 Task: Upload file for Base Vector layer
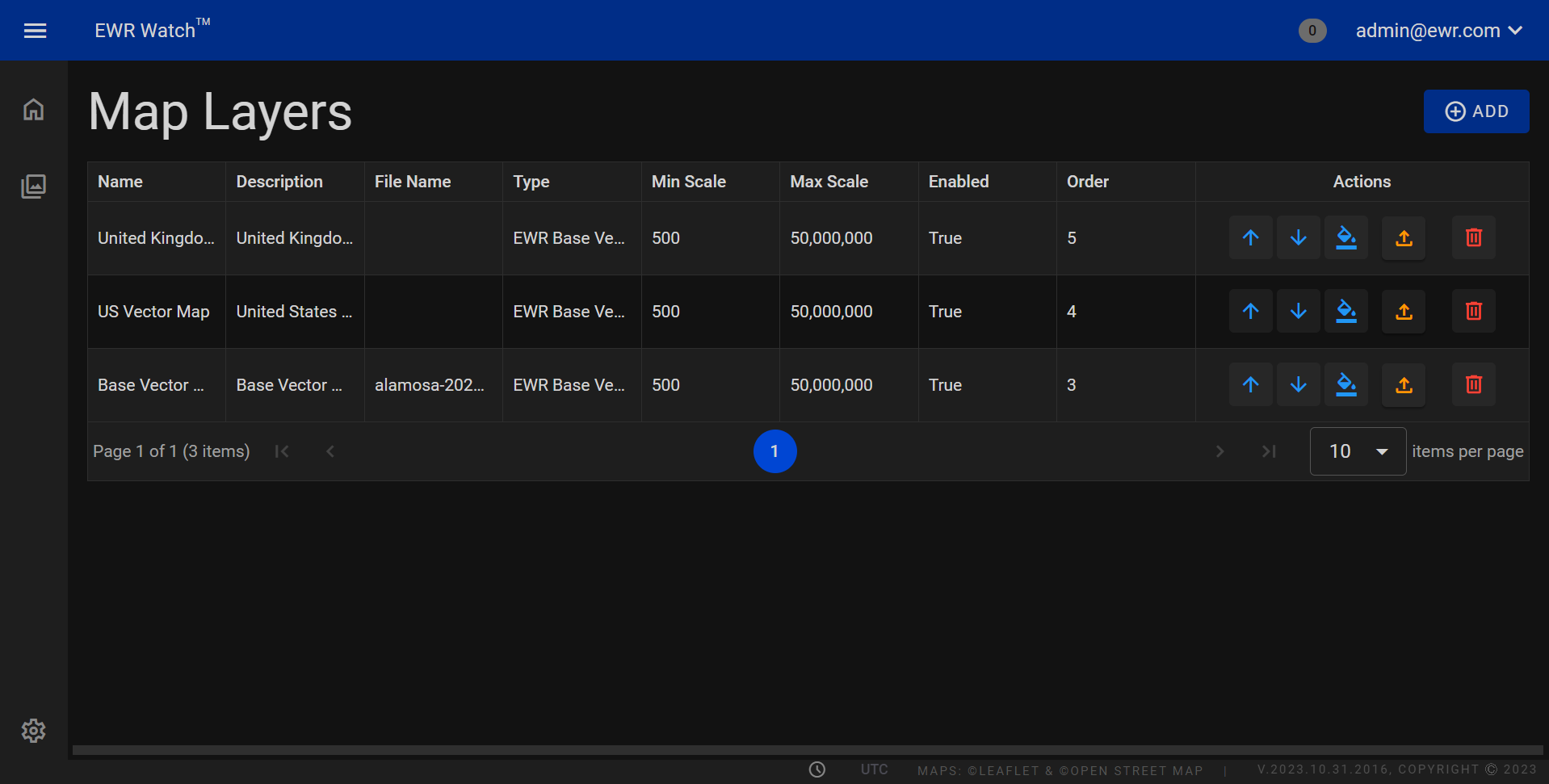tap(1404, 384)
